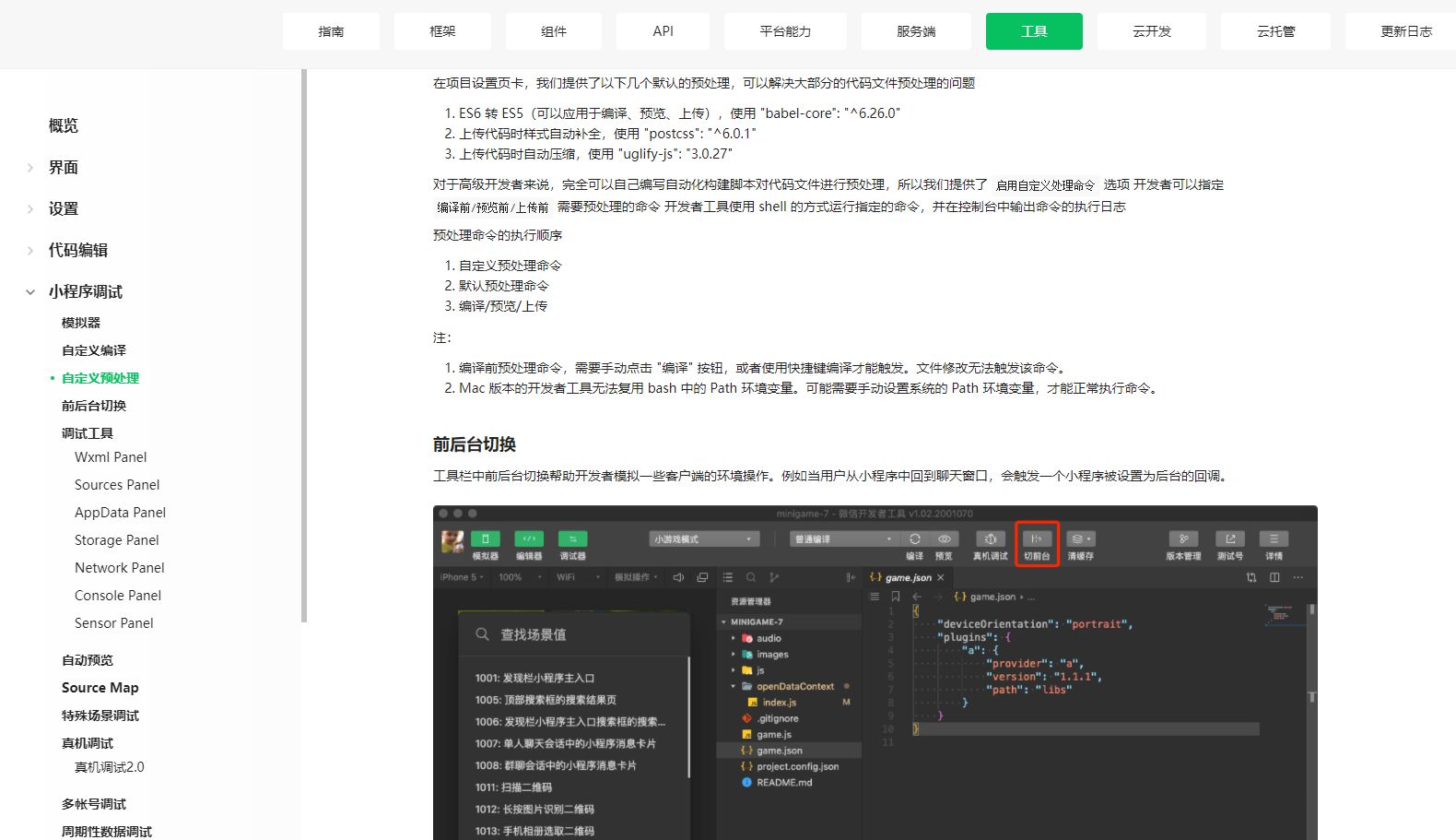Click the 普通编译 dropdown in the embedded image
This screenshot has height=840, width=1456.
click(x=844, y=539)
